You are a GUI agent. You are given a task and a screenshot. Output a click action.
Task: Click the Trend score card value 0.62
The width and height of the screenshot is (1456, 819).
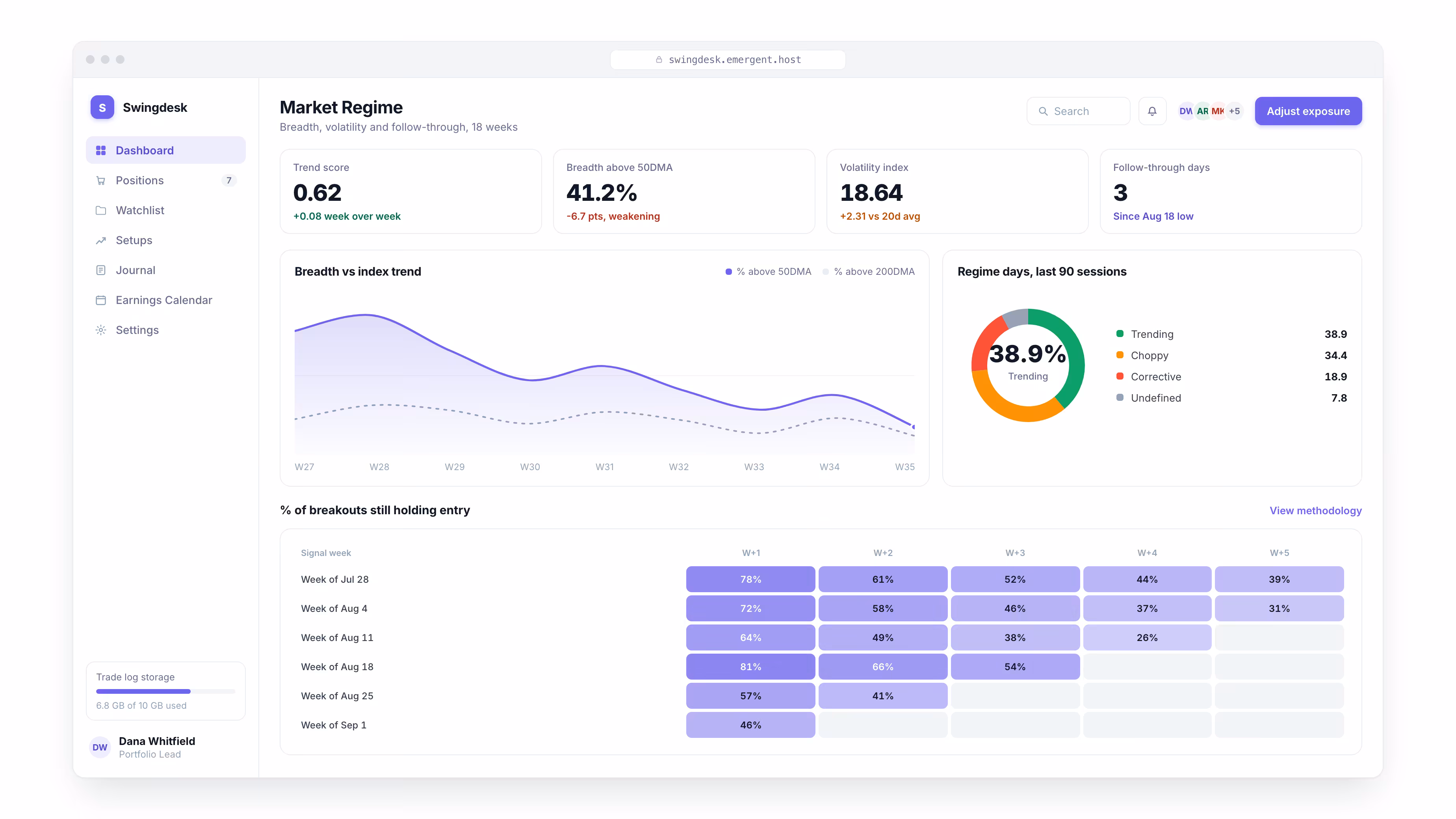pos(317,193)
